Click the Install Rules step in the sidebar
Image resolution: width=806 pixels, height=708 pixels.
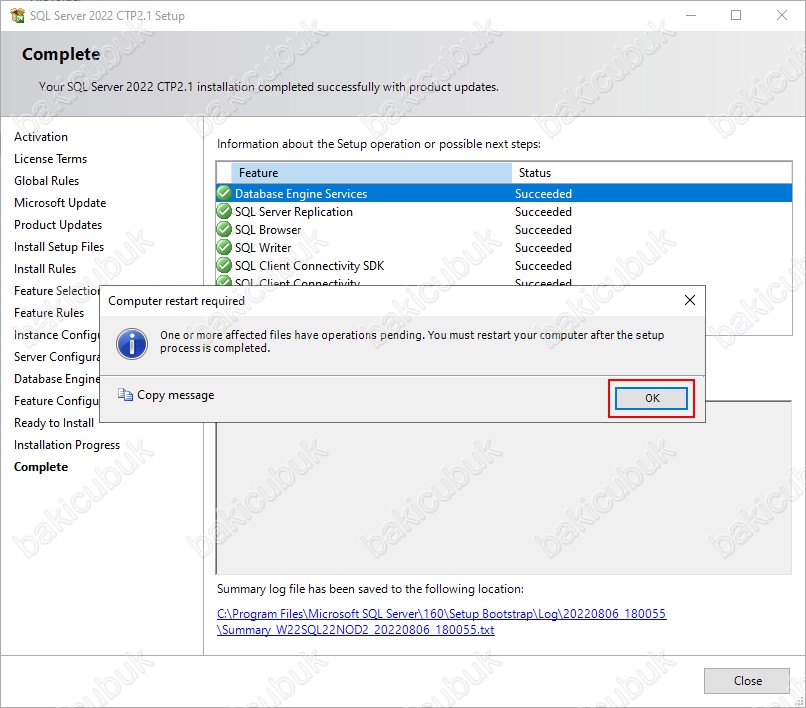[45, 269]
